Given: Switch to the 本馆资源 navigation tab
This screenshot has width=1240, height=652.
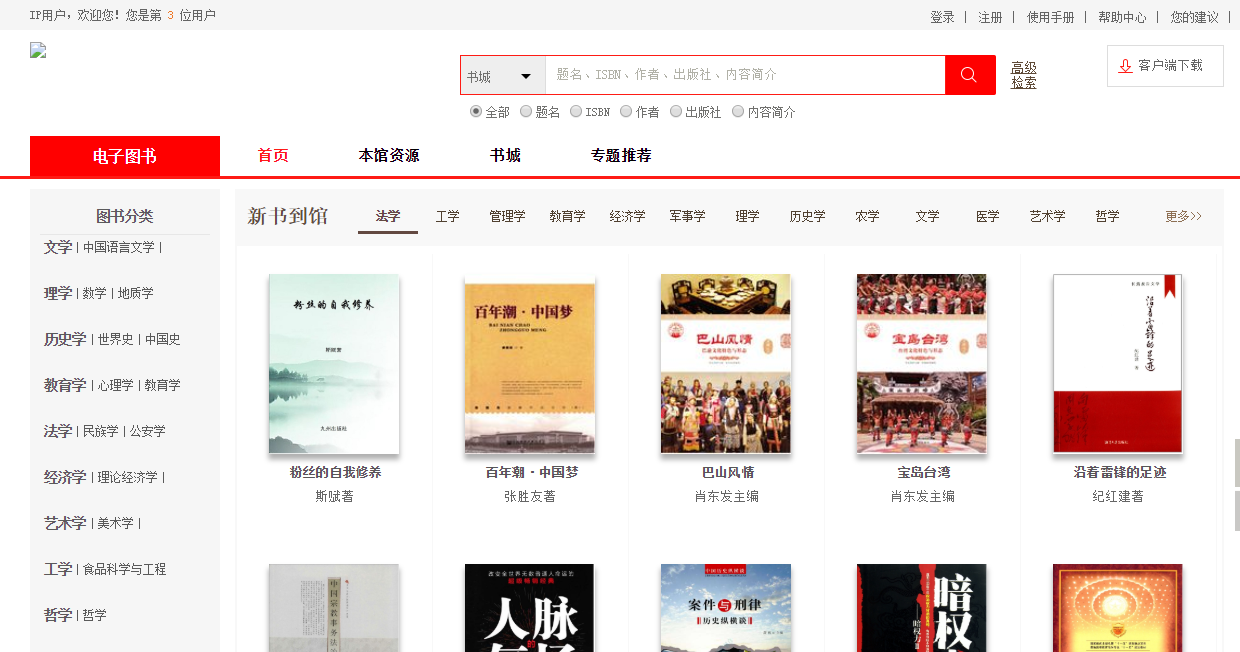Looking at the screenshot, I should click(x=389, y=156).
